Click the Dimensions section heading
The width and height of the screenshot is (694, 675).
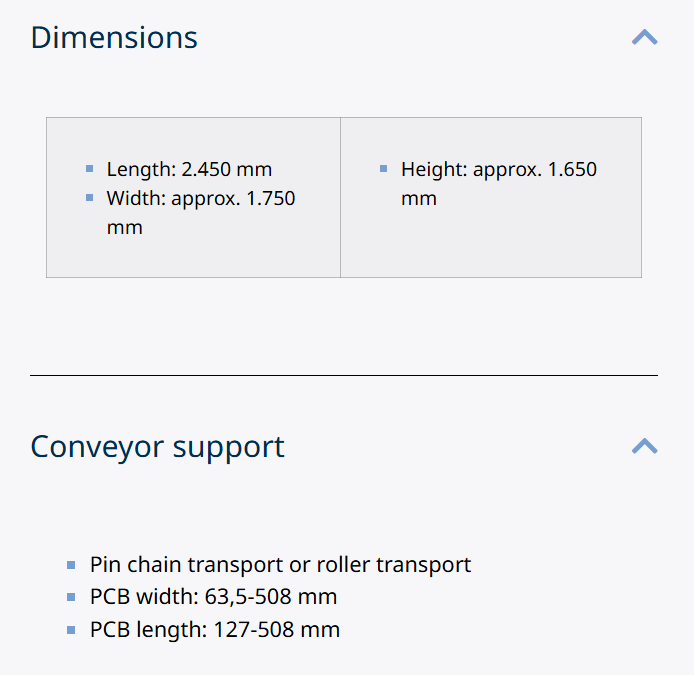pos(114,38)
